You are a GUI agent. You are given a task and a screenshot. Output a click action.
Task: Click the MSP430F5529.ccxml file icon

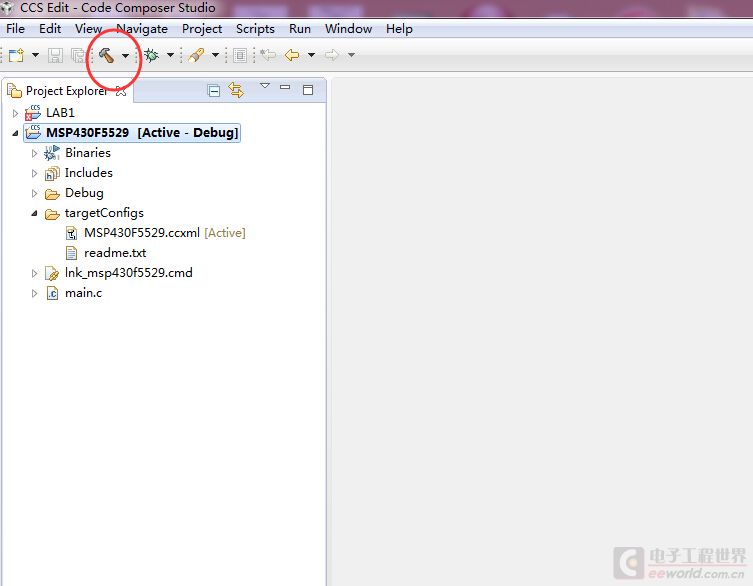point(71,233)
